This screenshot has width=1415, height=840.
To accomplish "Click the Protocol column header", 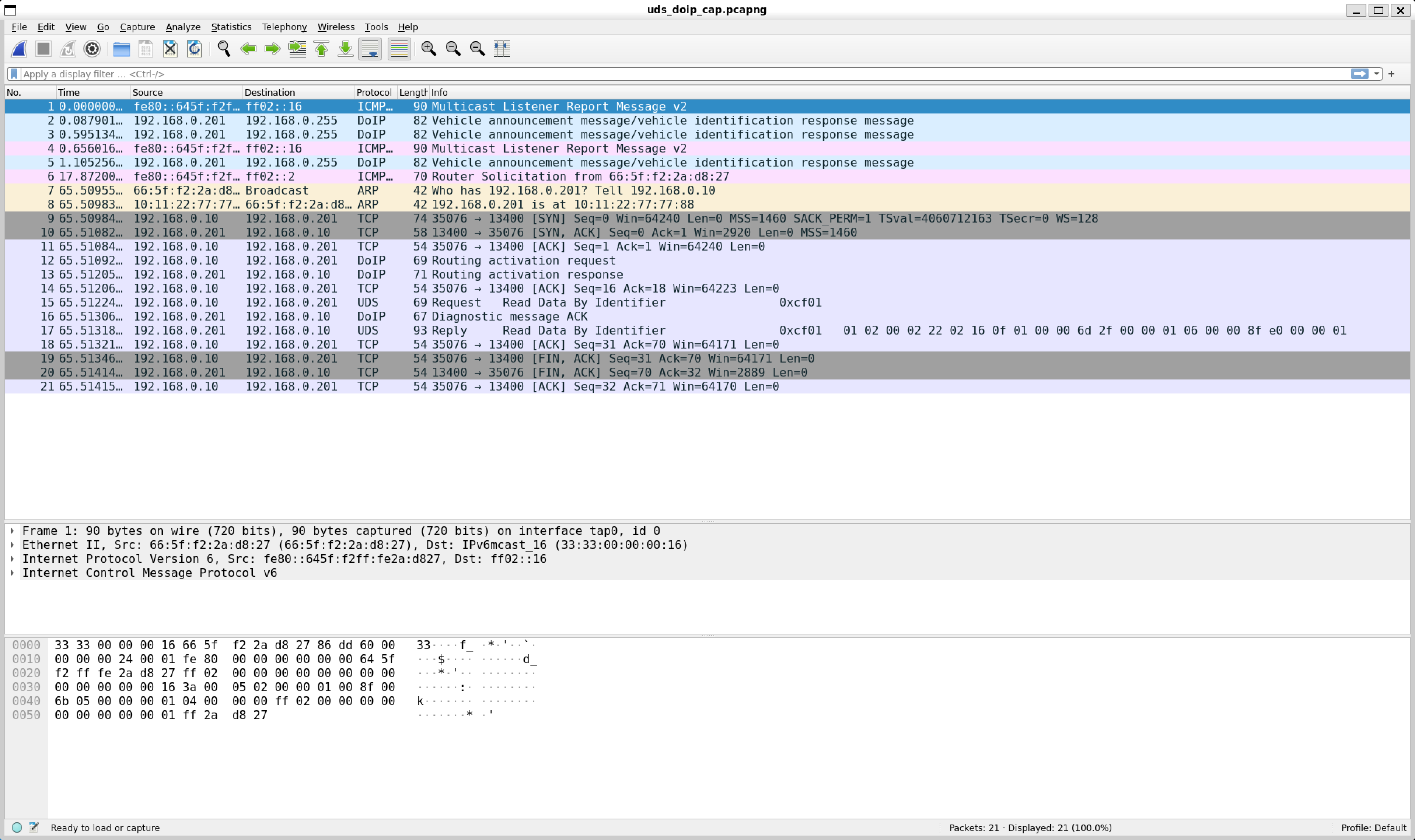I will 374,92.
